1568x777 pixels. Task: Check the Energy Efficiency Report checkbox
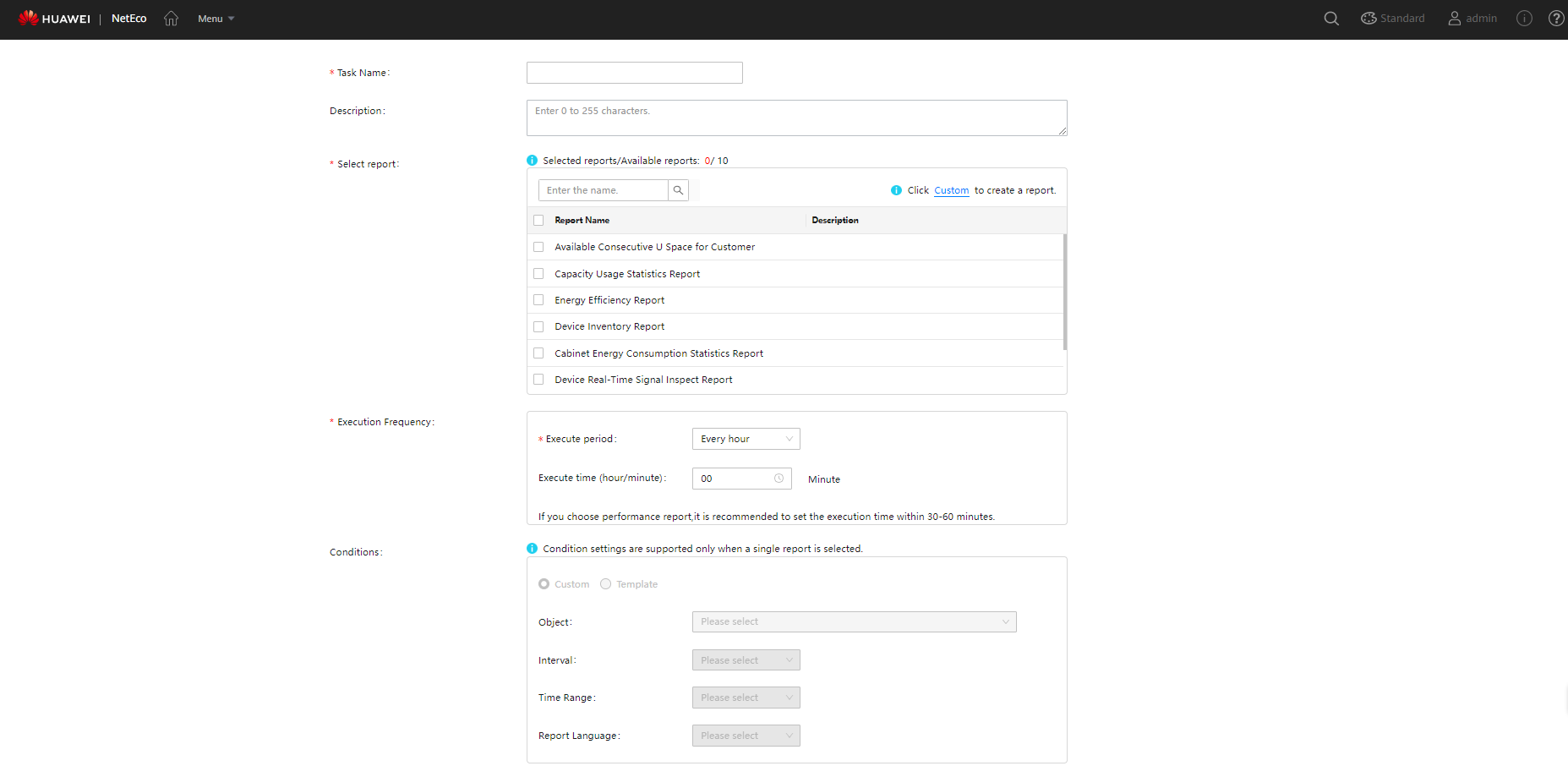(538, 300)
